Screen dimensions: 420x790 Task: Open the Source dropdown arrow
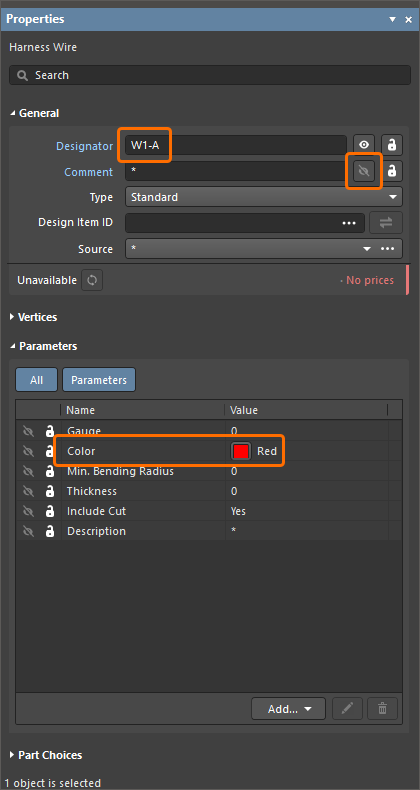(367, 249)
